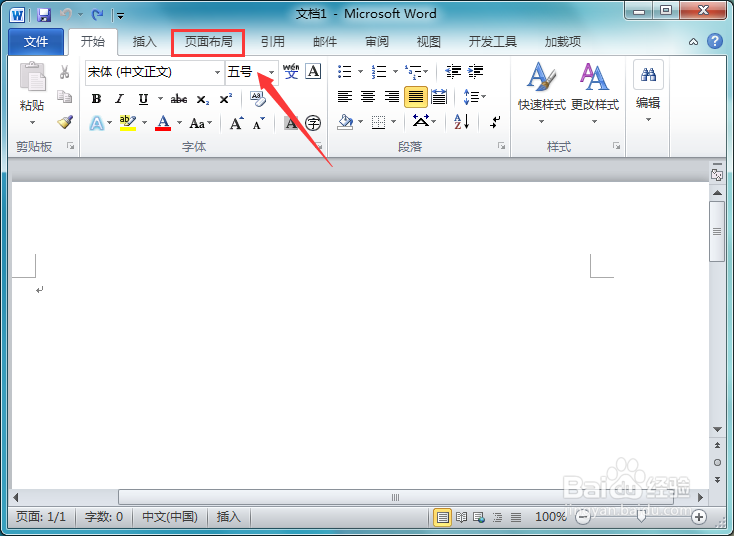Toggle Bold formatting
Viewport: 734px width, 536px height.
[96, 99]
